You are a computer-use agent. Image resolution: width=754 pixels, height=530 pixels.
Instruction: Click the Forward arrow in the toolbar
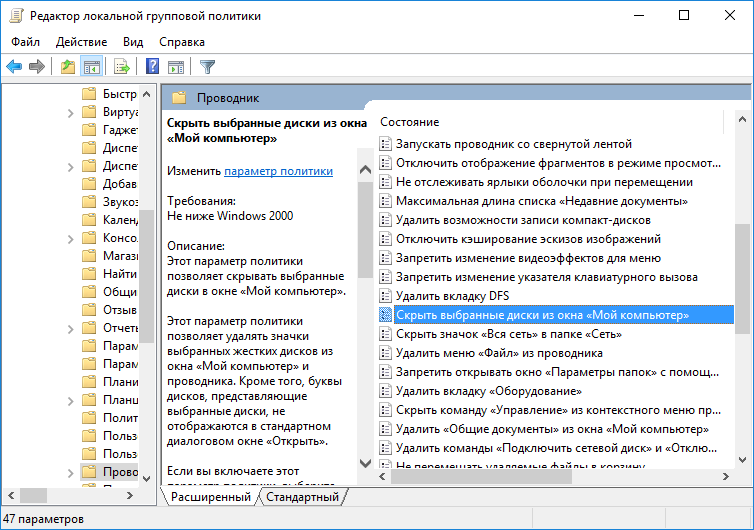click(37, 67)
